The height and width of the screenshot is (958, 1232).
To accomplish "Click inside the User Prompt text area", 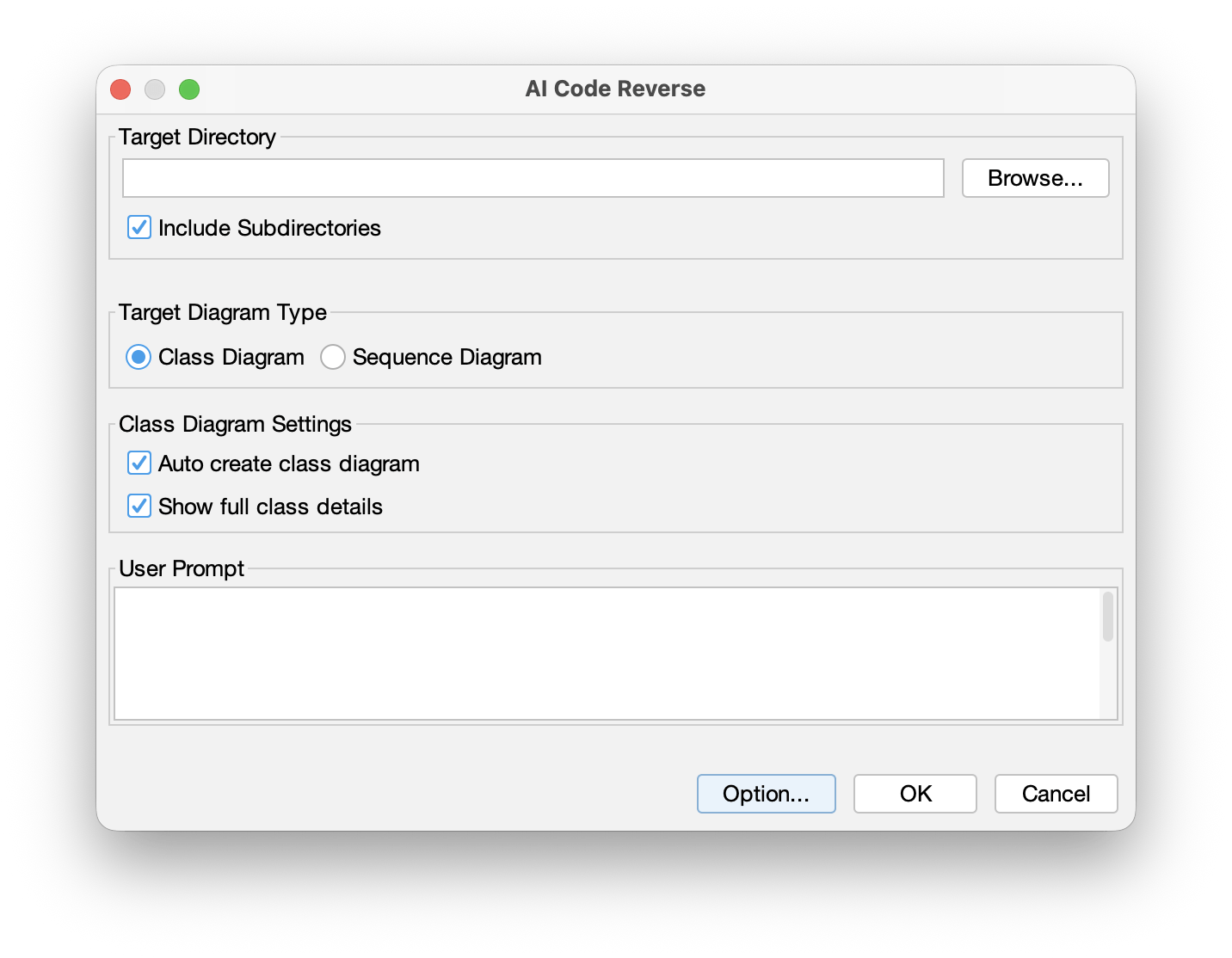I will (602, 649).
